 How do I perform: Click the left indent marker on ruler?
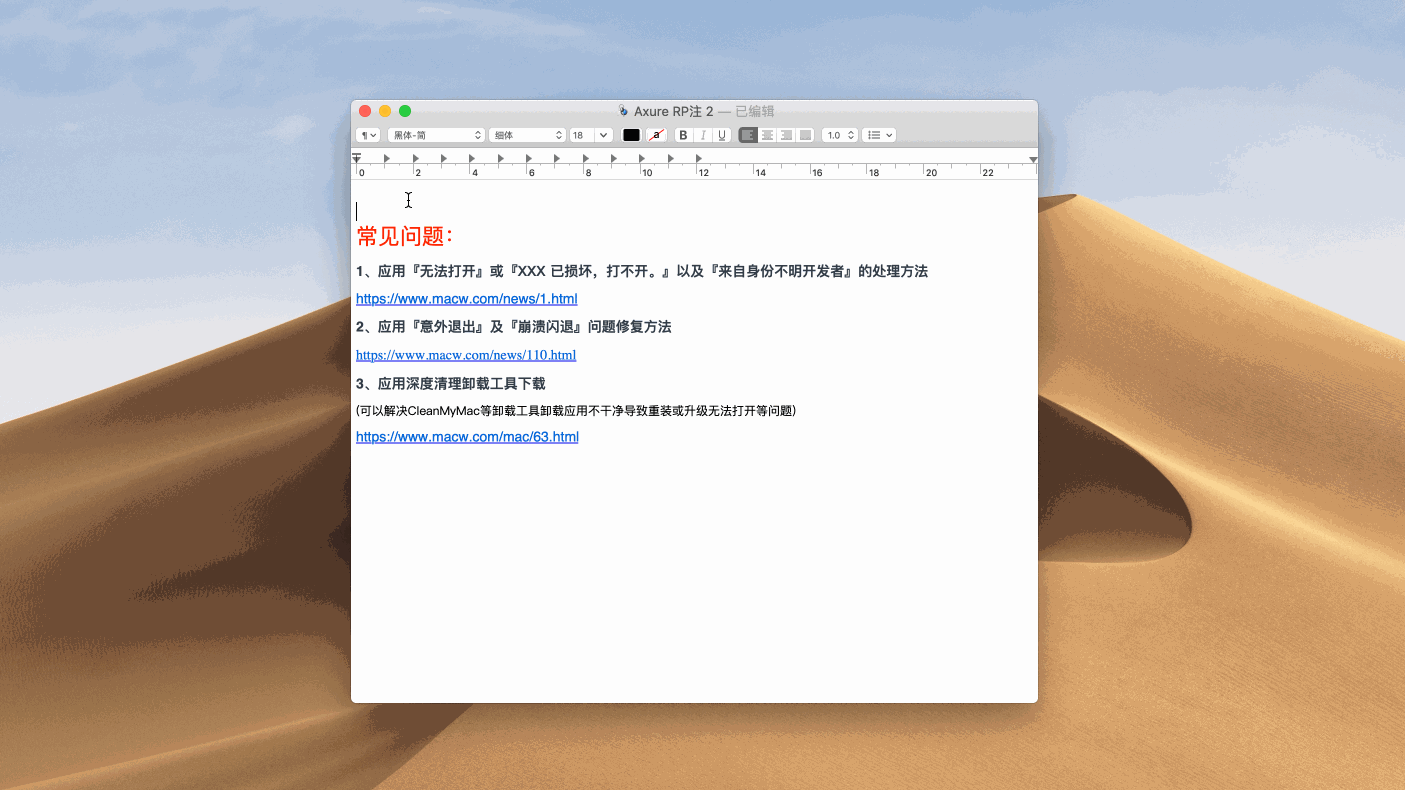click(x=356, y=158)
